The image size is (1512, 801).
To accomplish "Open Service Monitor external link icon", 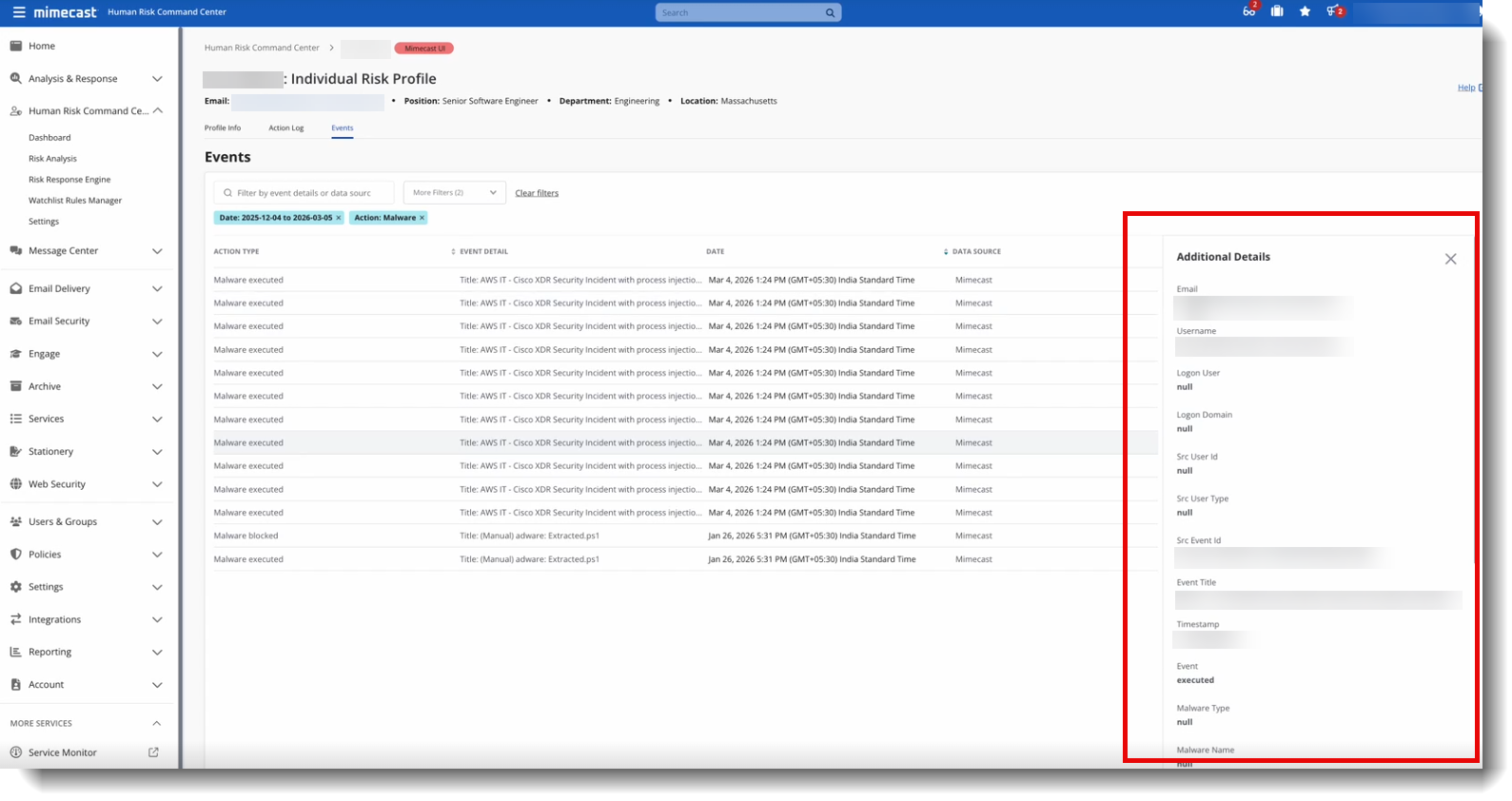I will click(153, 752).
